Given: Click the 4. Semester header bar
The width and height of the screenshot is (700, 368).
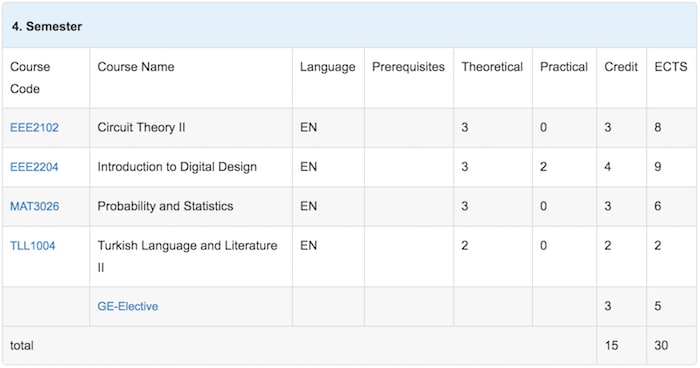Looking at the screenshot, I should coord(350,26).
